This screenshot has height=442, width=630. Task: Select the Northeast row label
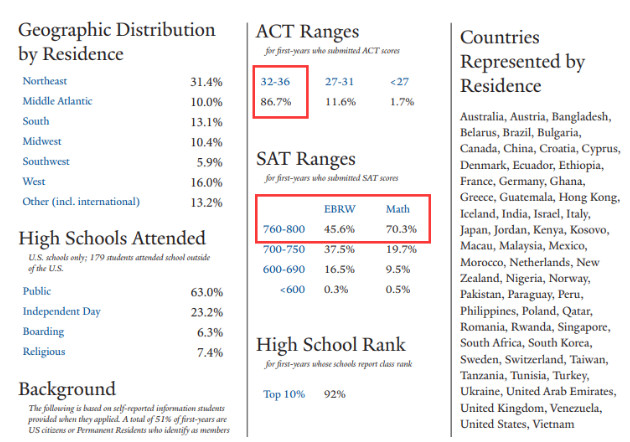[x=47, y=80]
